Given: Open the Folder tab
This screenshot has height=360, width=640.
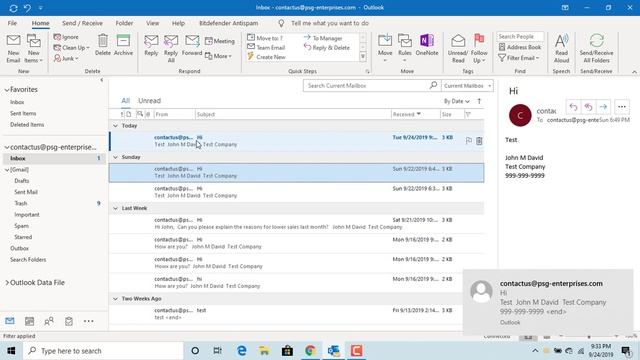Looking at the screenshot, I should [124, 23].
